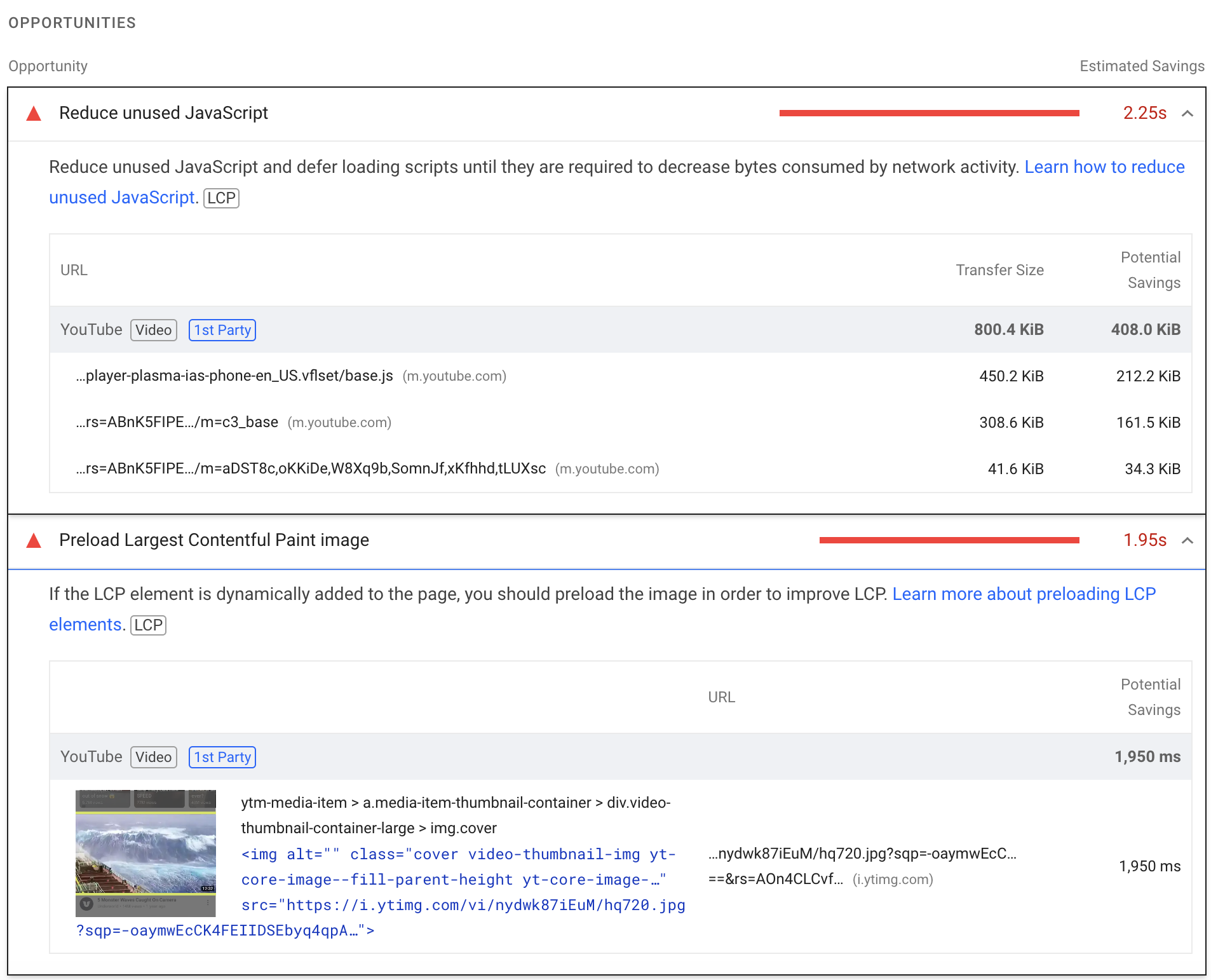This screenshot has width=1211, height=980.
Task: Click the monster waves video thumbnail
Action: [145, 852]
